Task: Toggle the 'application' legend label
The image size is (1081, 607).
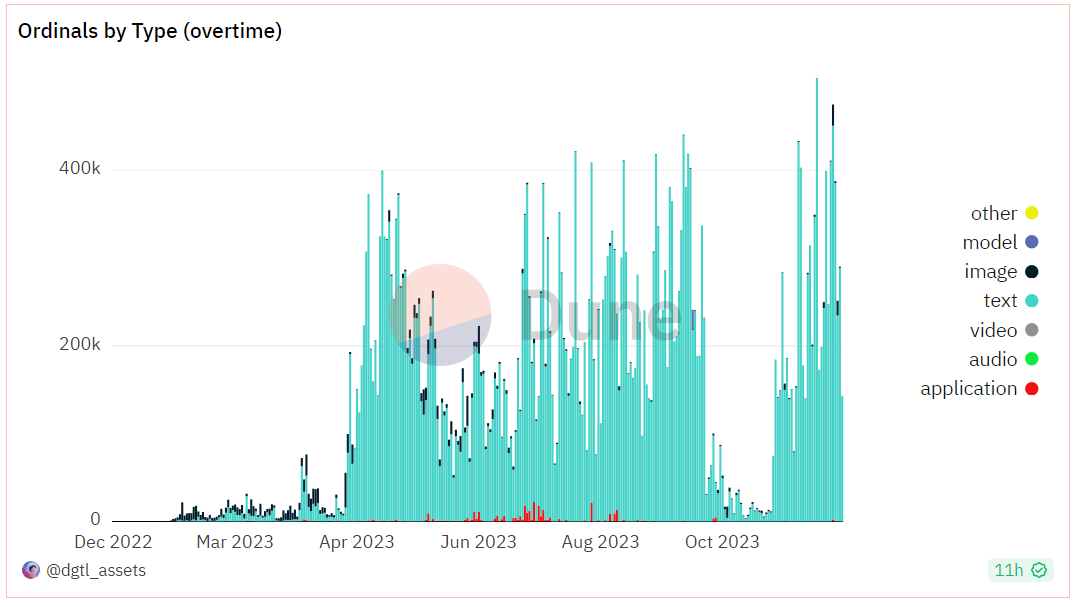Action: click(969, 389)
